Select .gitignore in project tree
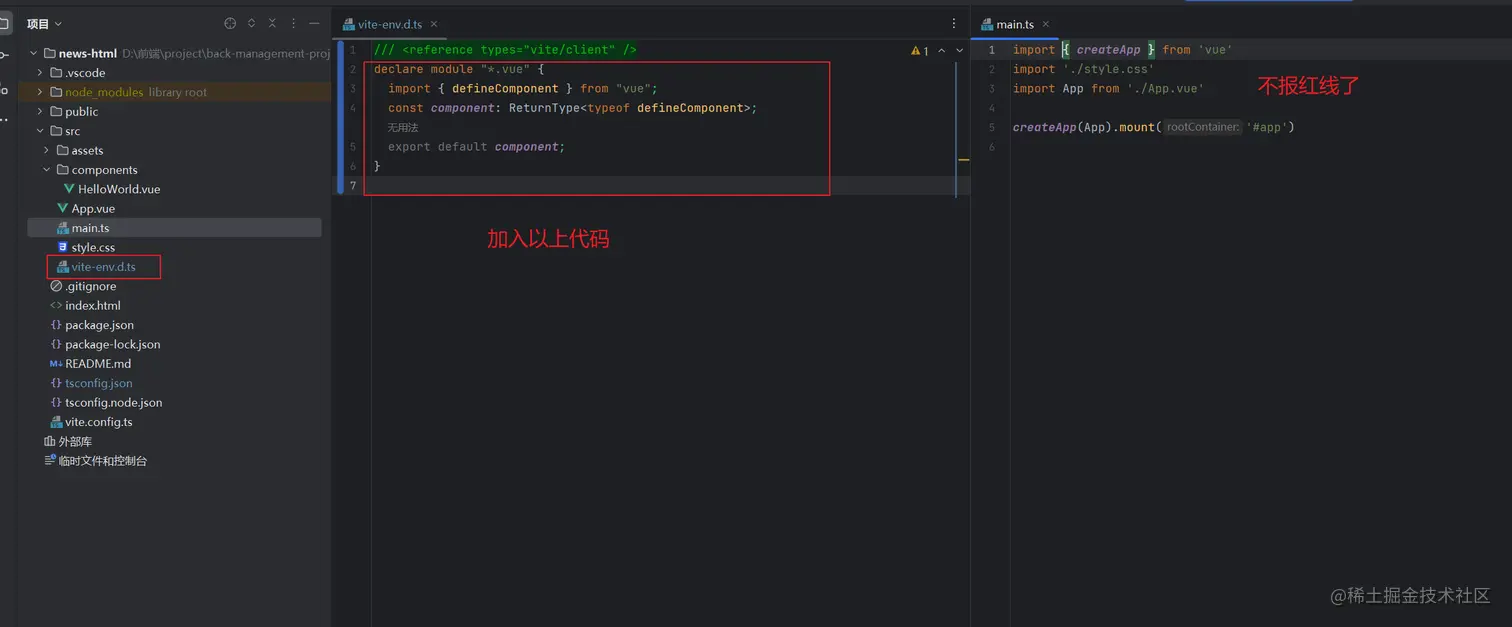 pos(91,286)
